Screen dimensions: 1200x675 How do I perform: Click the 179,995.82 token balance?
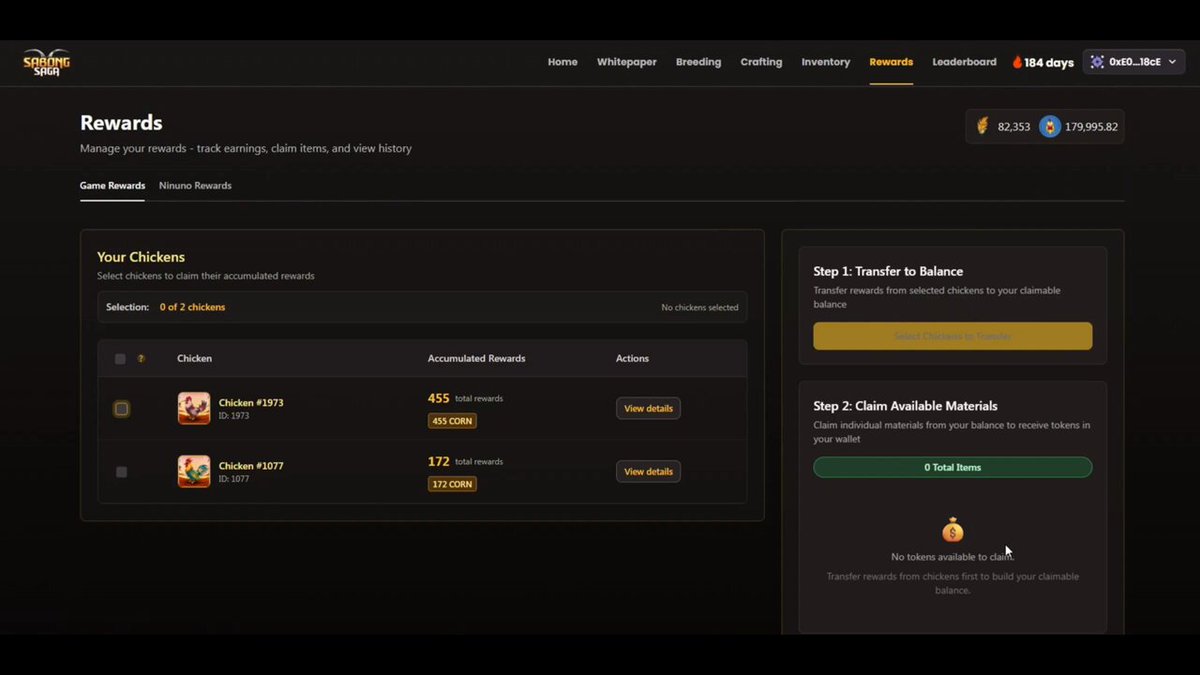tap(1092, 127)
